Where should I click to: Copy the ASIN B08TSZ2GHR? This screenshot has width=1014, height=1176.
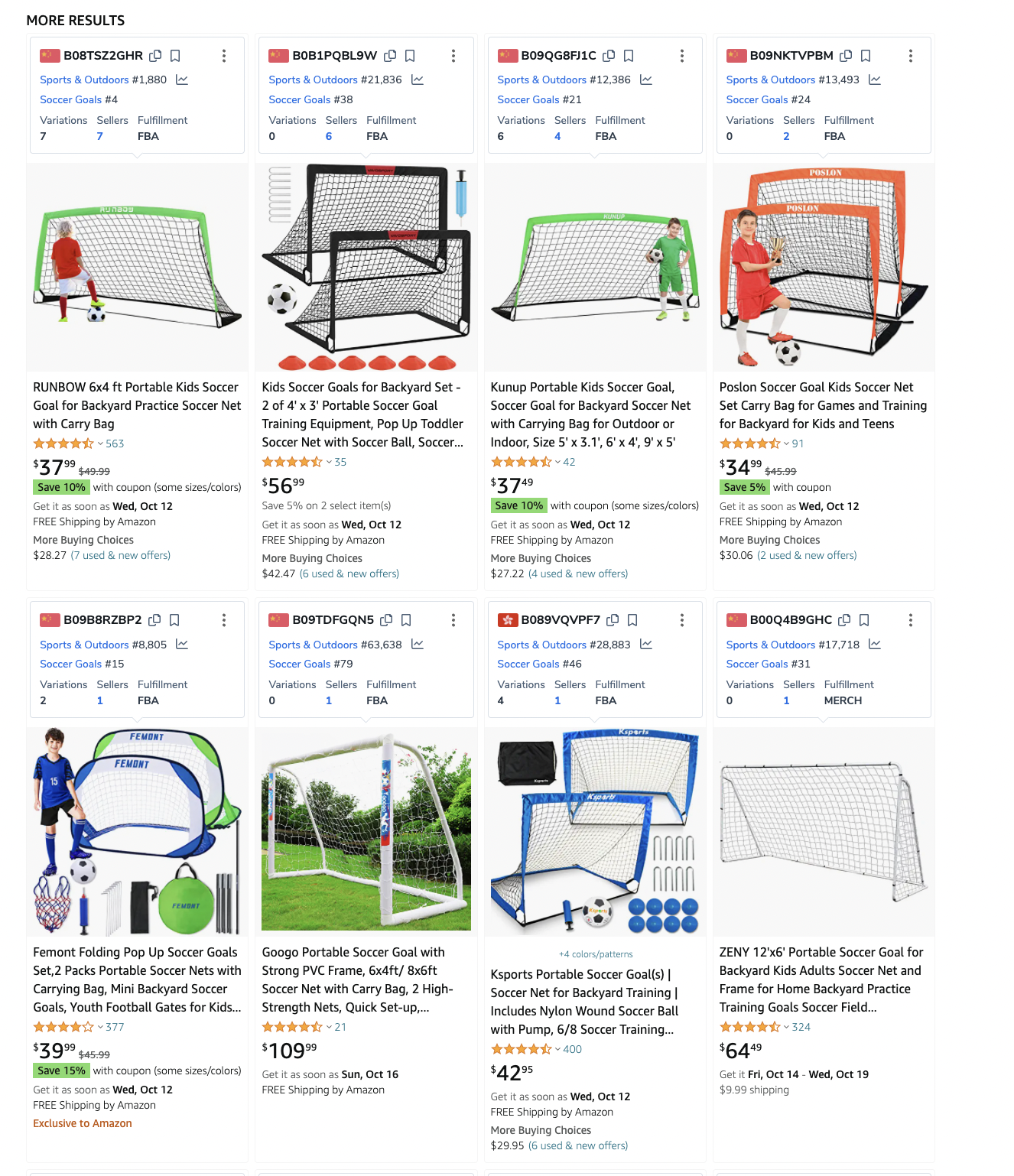point(155,56)
